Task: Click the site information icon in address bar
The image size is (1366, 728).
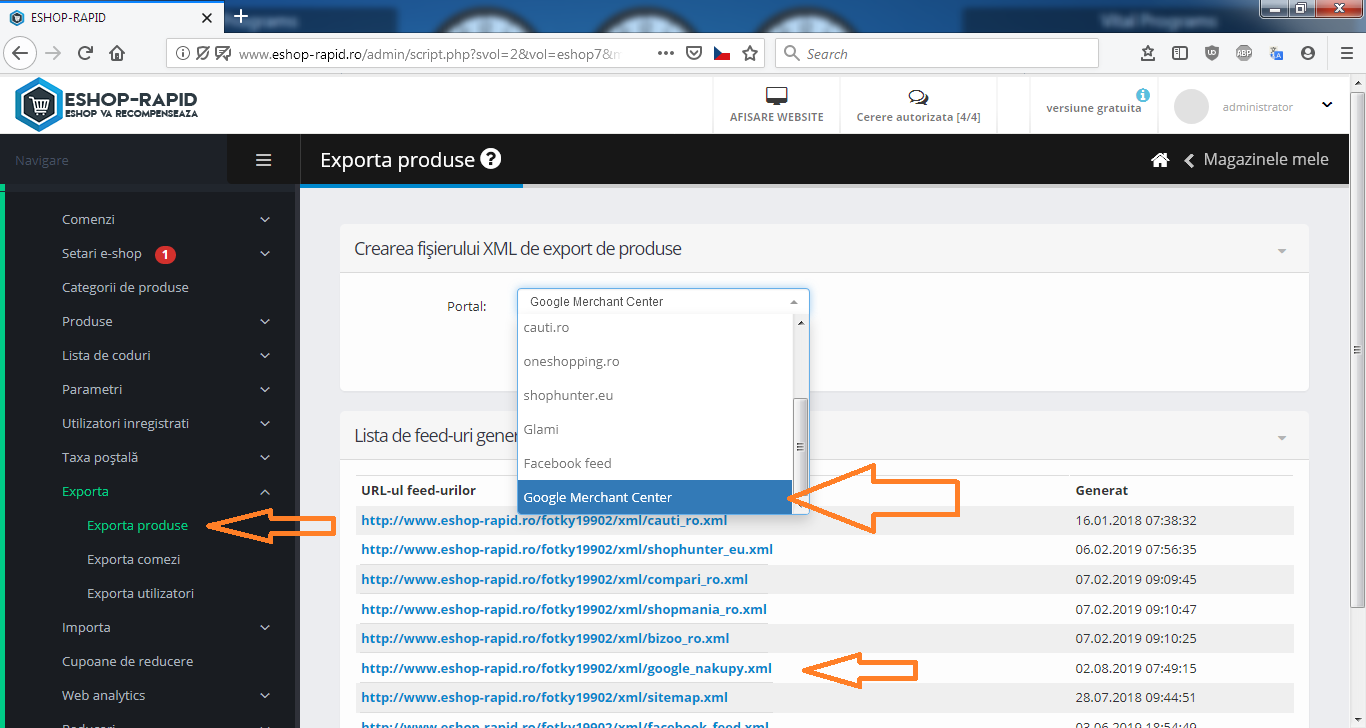Action: (183, 53)
